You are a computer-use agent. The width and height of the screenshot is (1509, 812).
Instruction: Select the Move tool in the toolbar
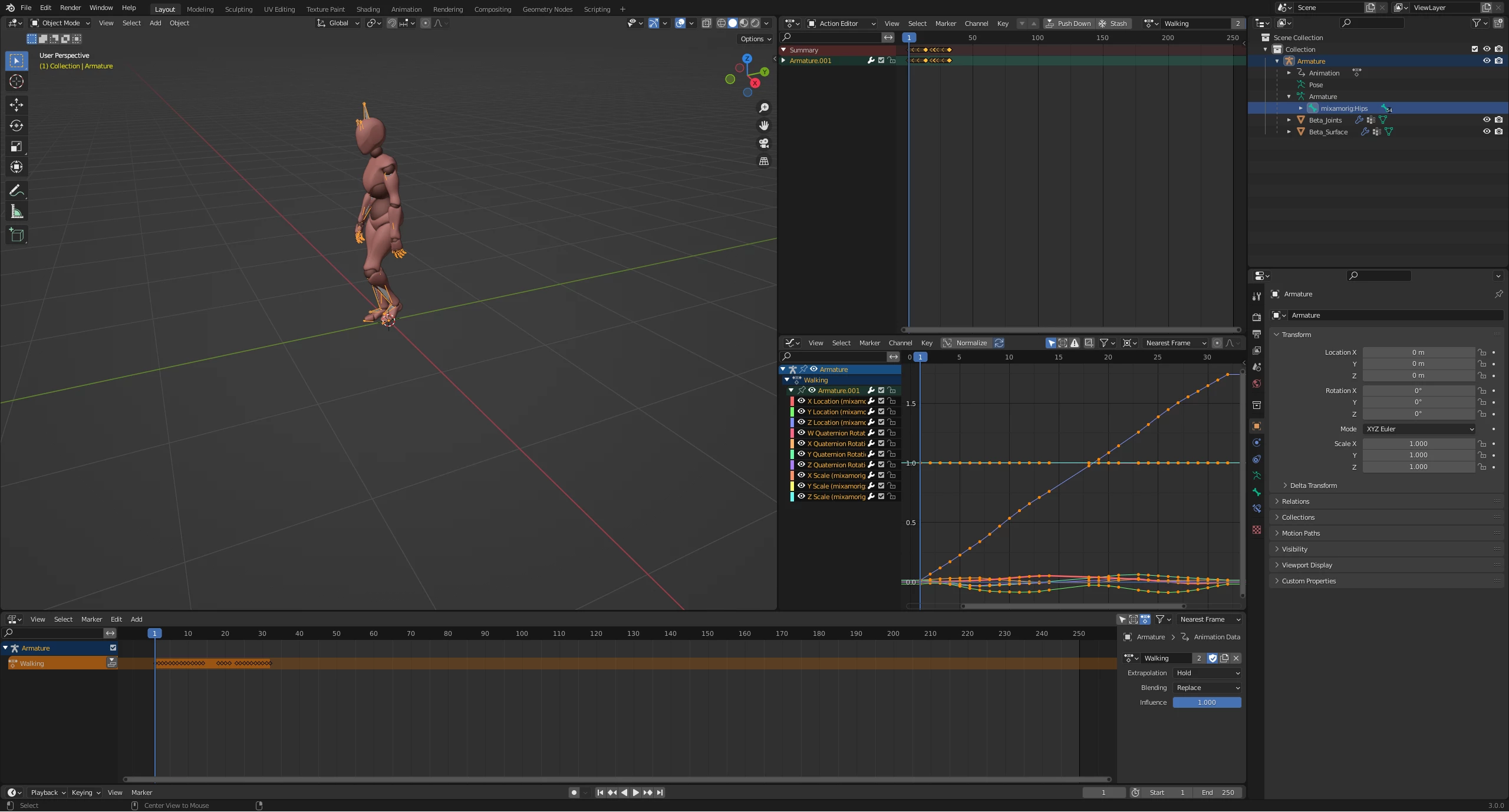pos(17,105)
